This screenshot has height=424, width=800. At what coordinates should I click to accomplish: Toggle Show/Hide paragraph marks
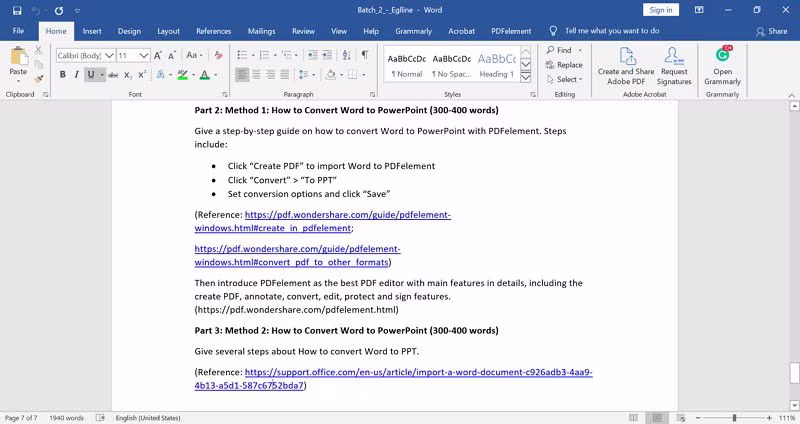(365, 55)
